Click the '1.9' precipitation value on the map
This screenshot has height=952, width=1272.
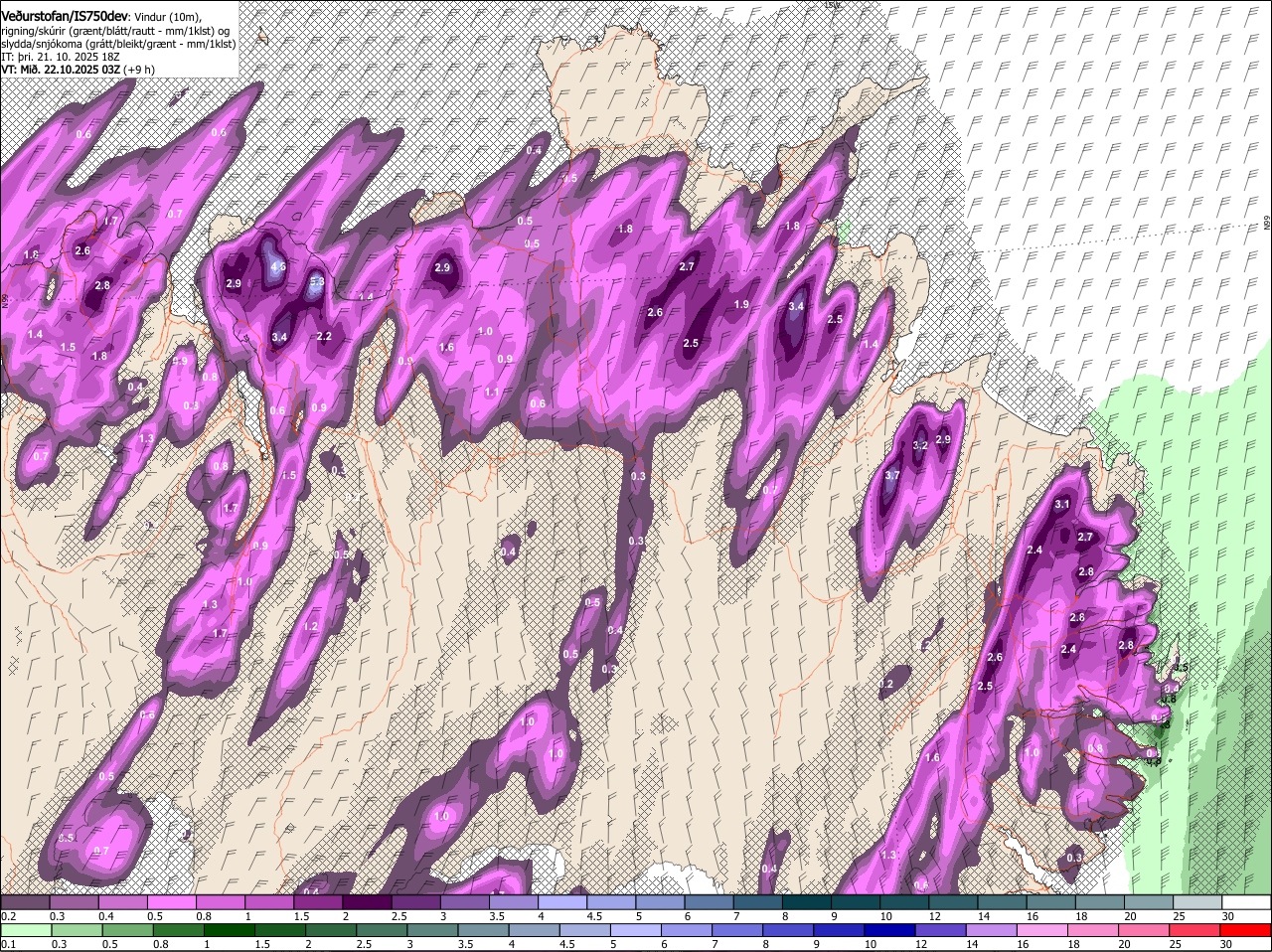(x=741, y=305)
